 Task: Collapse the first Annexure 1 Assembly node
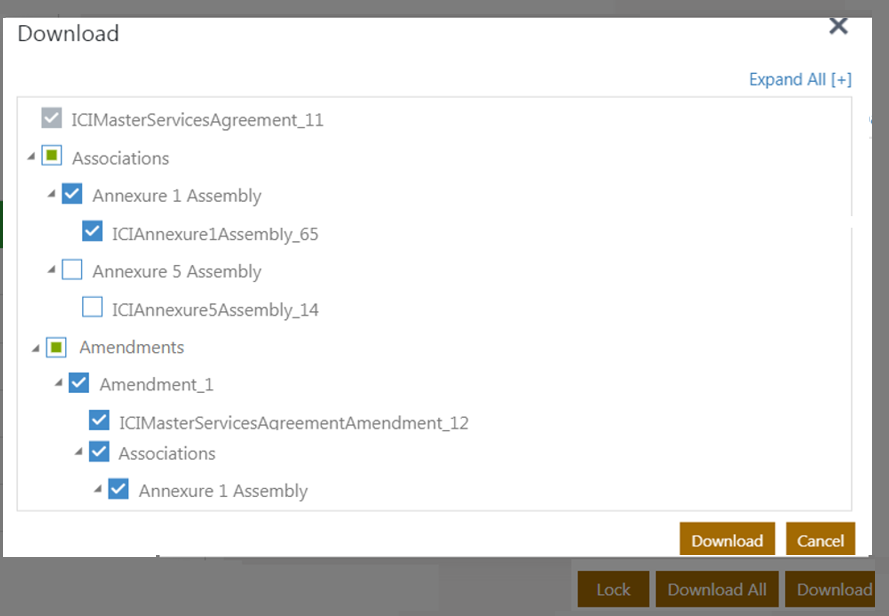pos(51,195)
